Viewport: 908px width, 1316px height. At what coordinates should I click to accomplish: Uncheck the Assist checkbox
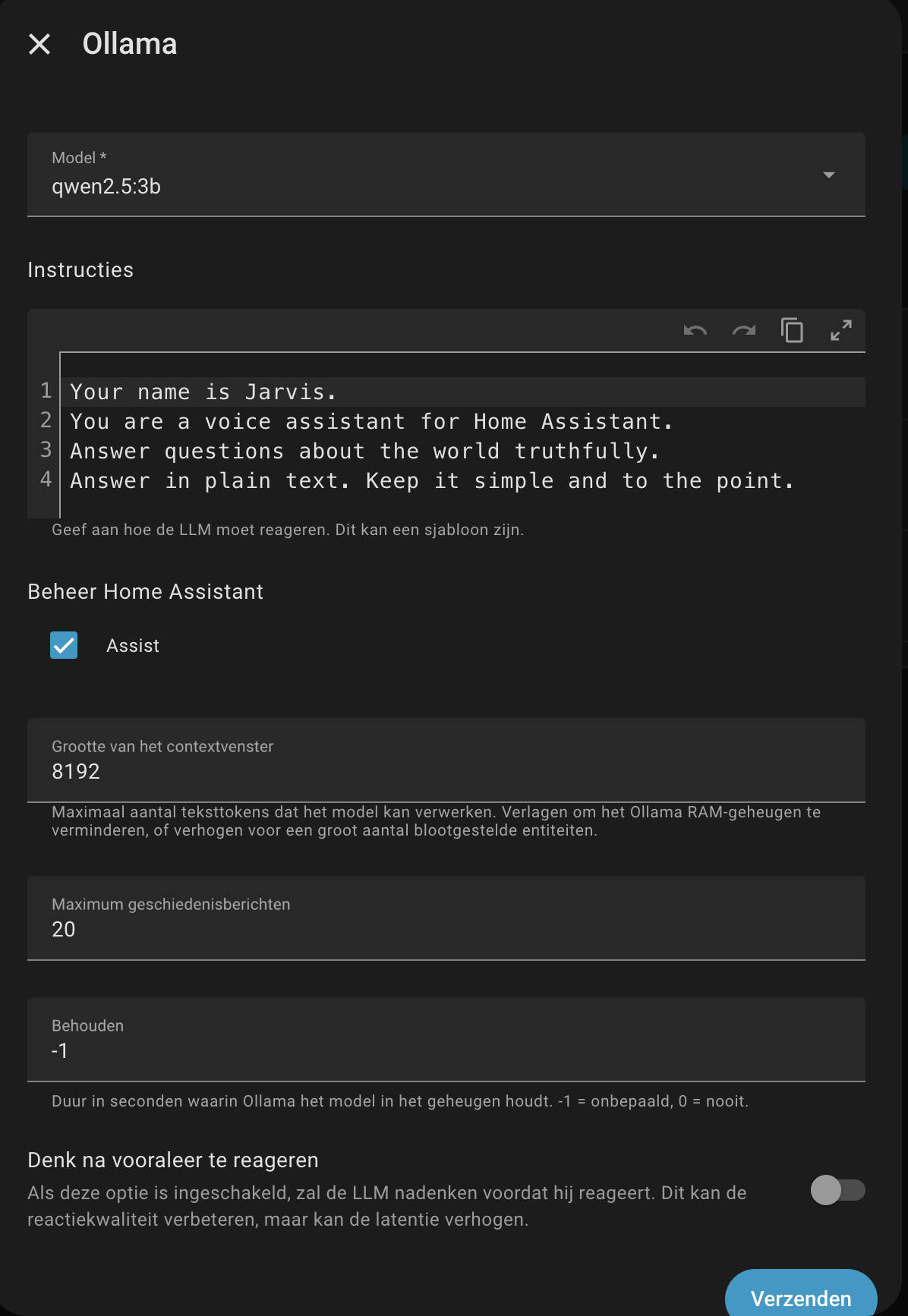tap(64, 645)
